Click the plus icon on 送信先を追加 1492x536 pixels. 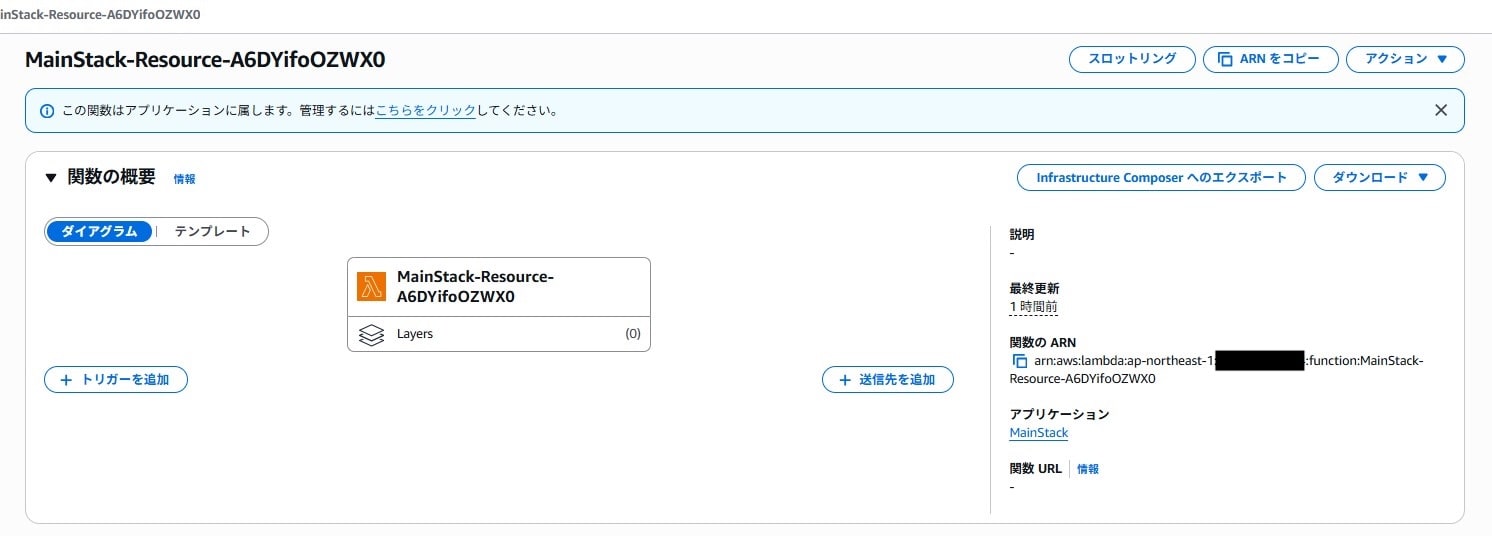pyautogui.click(x=845, y=380)
